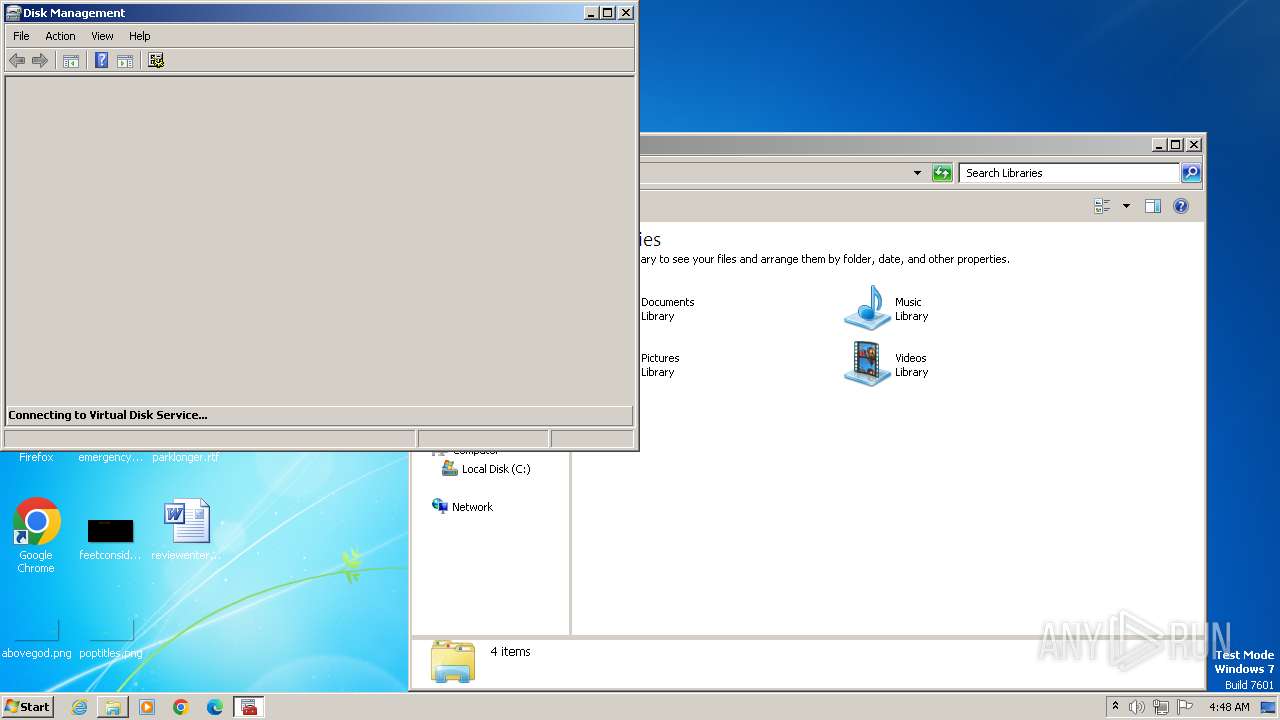Open Google Chrome desktop shortcut
1280x720 pixels.
[x=36, y=535]
